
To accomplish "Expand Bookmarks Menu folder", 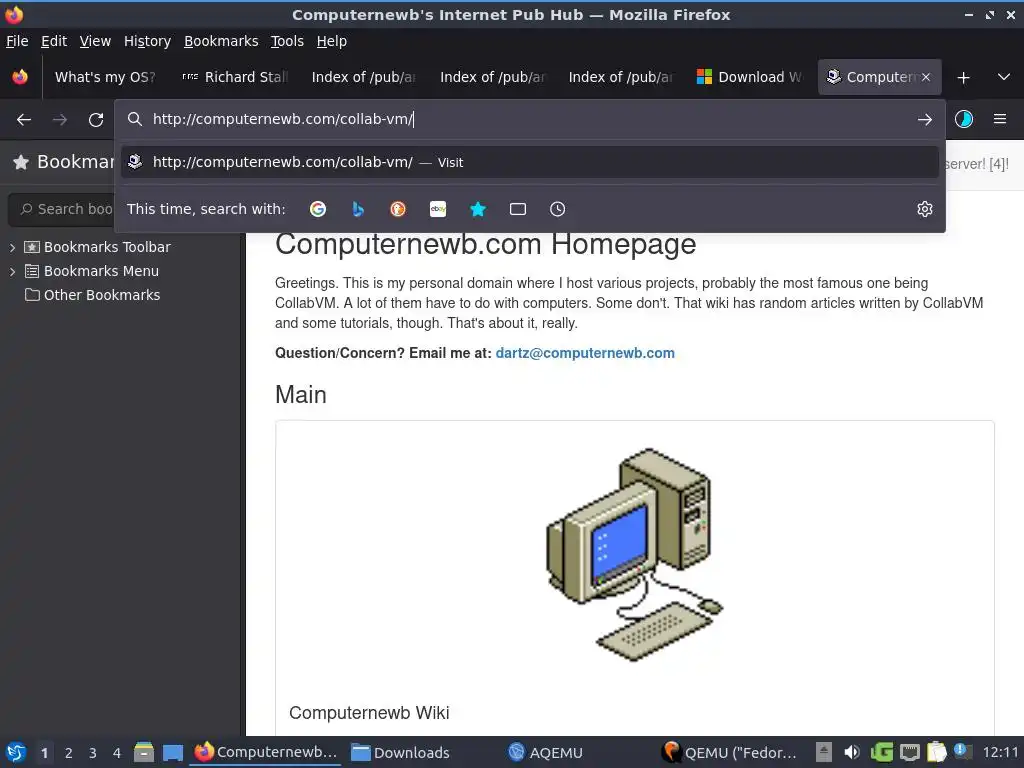I will [x=12, y=272].
